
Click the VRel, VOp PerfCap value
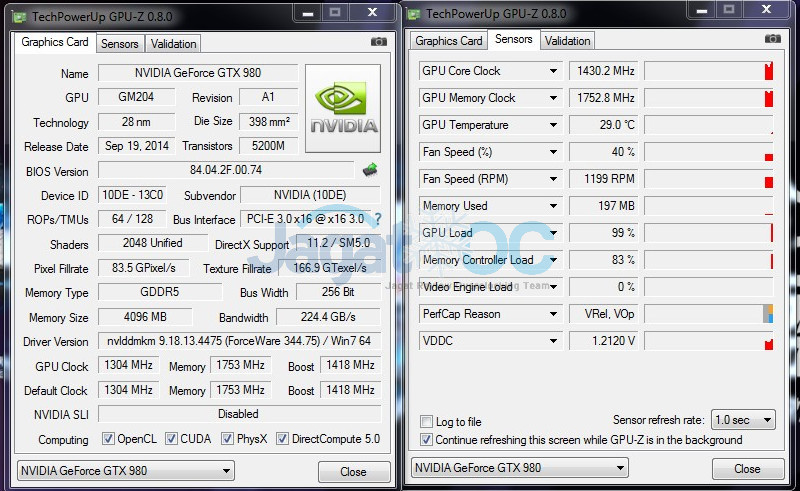tap(603, 314)
